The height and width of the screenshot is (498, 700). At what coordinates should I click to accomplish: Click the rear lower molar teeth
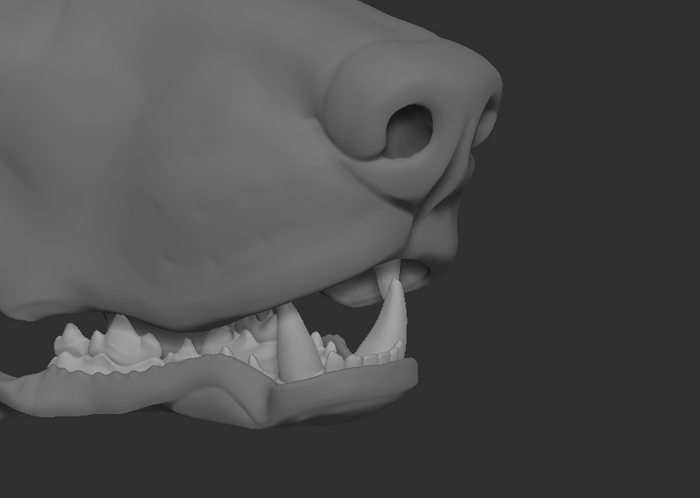point(107,344)
